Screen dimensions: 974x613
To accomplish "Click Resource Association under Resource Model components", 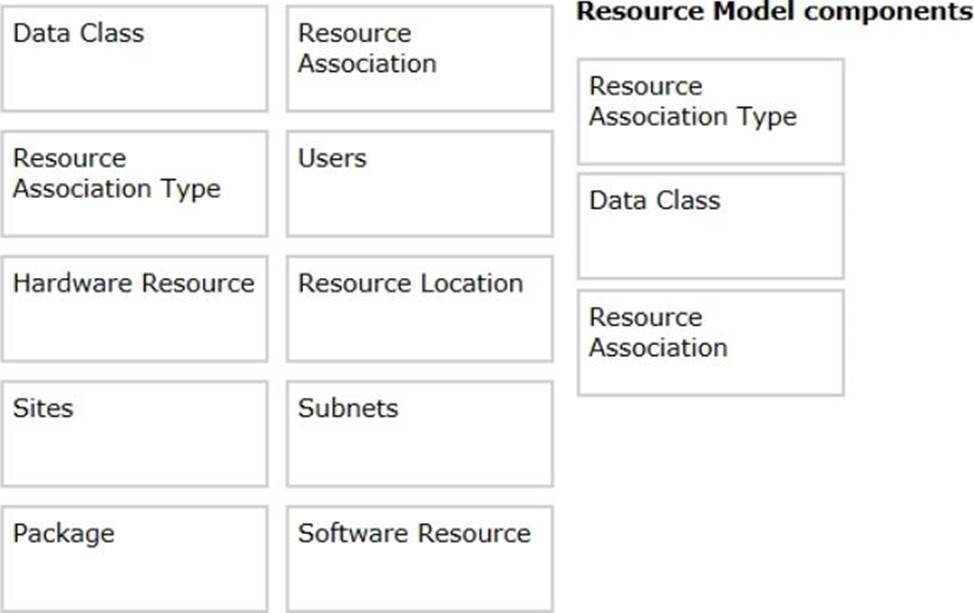I will click(710, 342).
